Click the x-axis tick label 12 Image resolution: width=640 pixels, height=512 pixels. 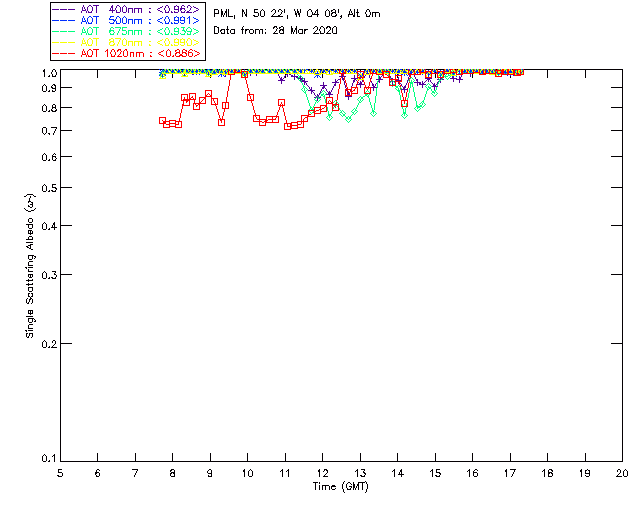pyautogui.click(x=322, y=473)
